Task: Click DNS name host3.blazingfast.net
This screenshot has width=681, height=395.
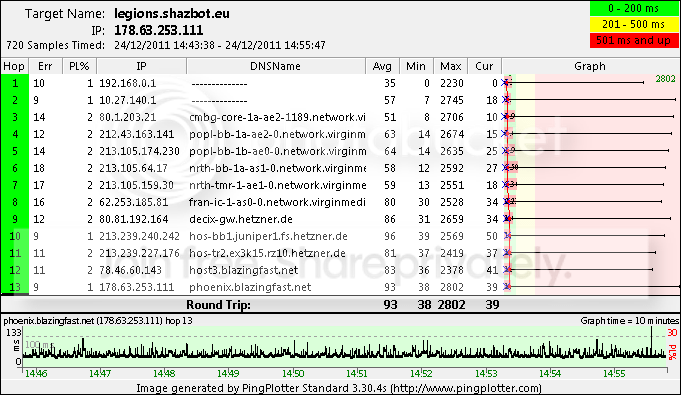Action: click(243, 270)
